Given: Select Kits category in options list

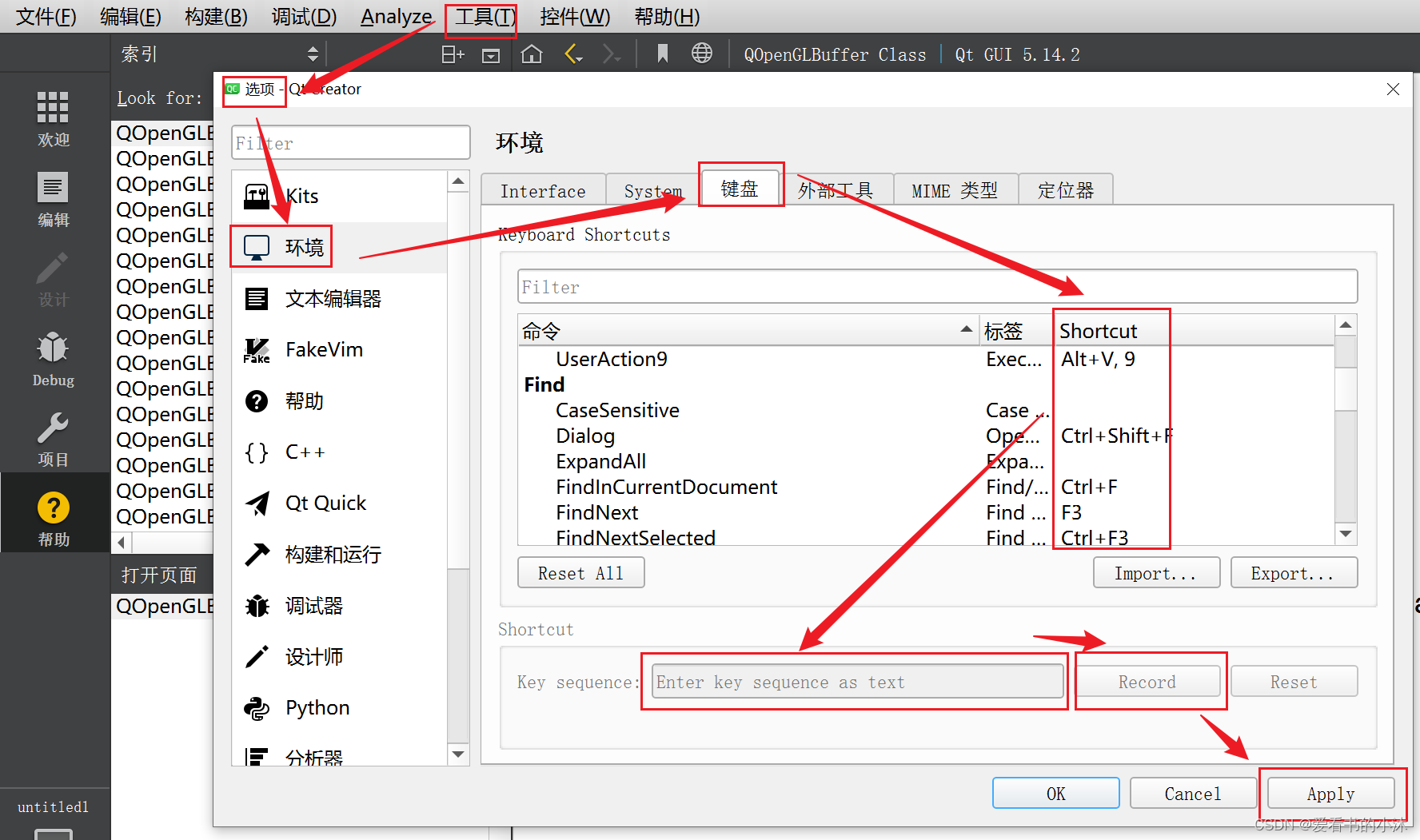Looking at the screenshot, I should tap(339, 196).
